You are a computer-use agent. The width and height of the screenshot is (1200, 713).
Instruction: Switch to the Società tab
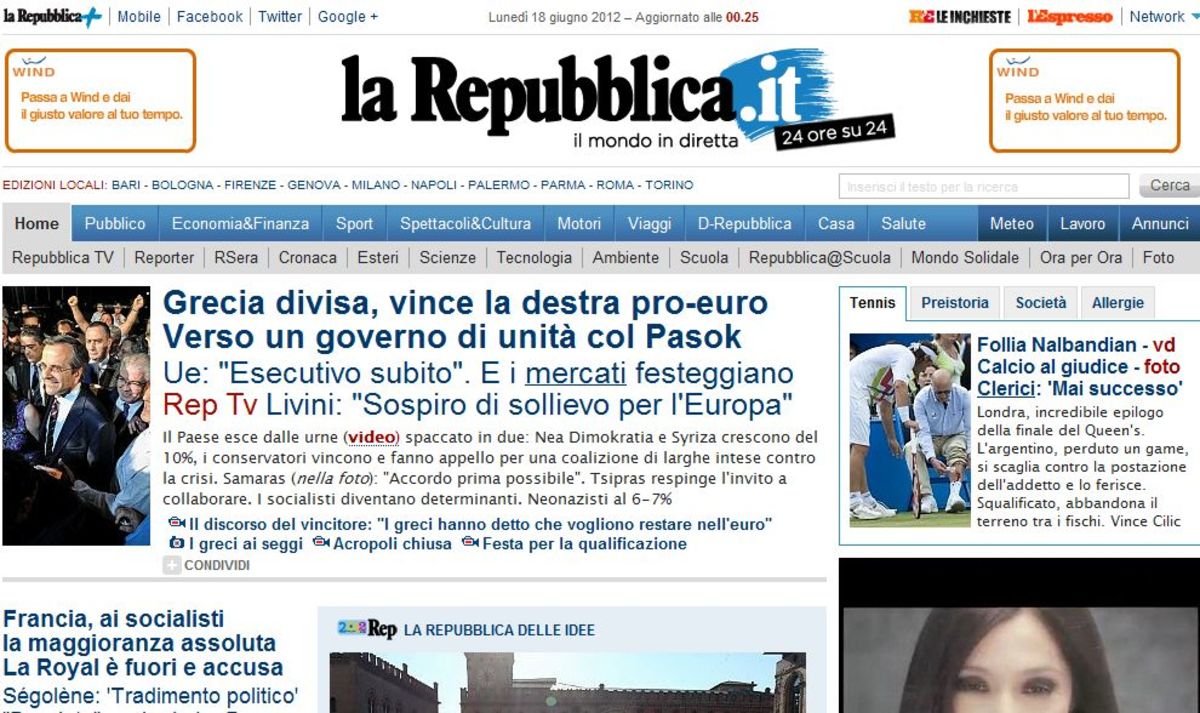pyautogui.click(x=1041, y=303)
